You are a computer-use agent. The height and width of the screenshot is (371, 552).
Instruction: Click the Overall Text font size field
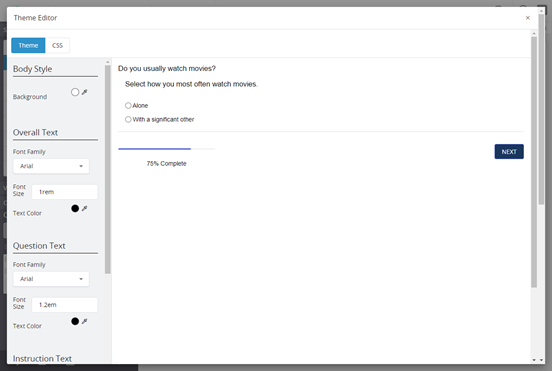coord(65,192)
